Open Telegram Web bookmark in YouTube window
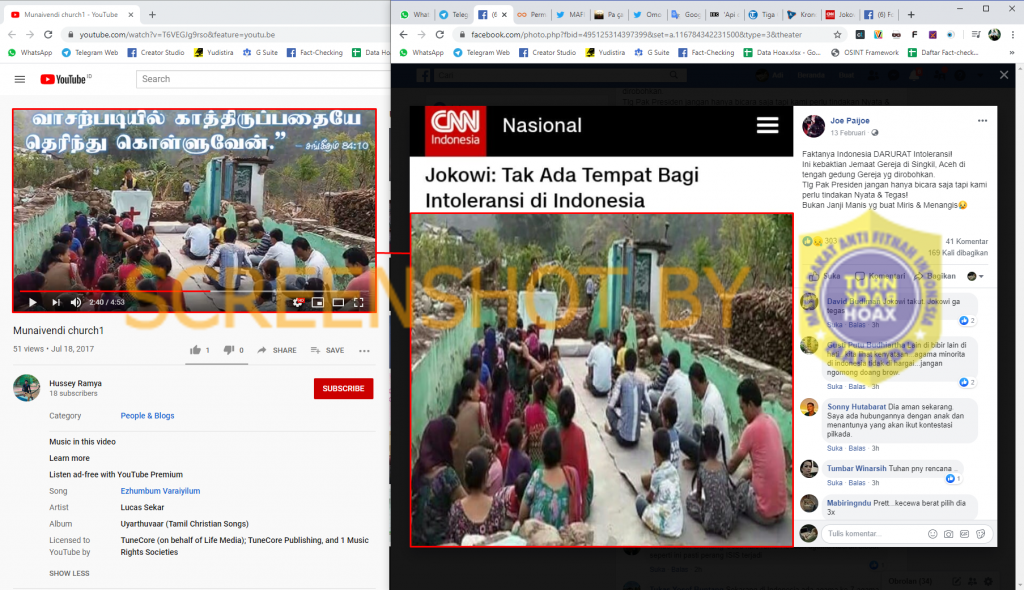Screen dimensions: 1024x590 click(x=90, y=52)
